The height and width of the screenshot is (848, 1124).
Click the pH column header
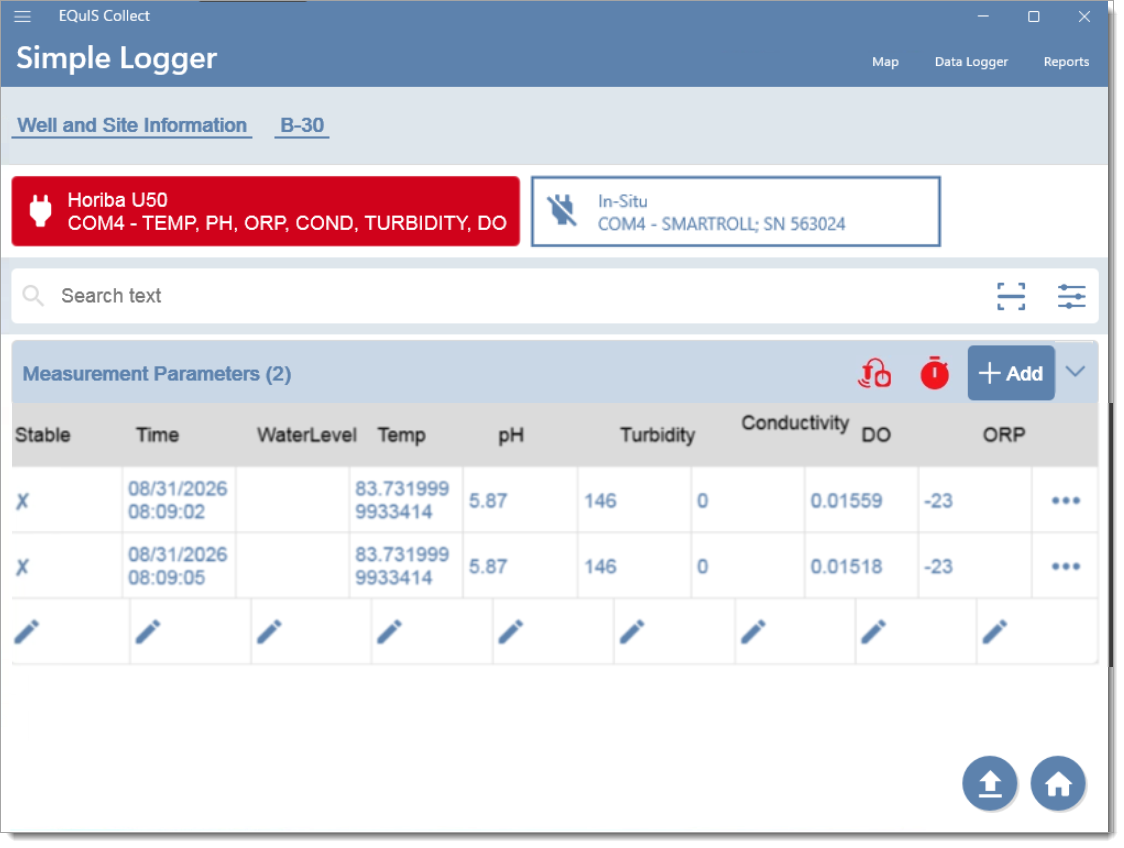[x=510, y=435]
